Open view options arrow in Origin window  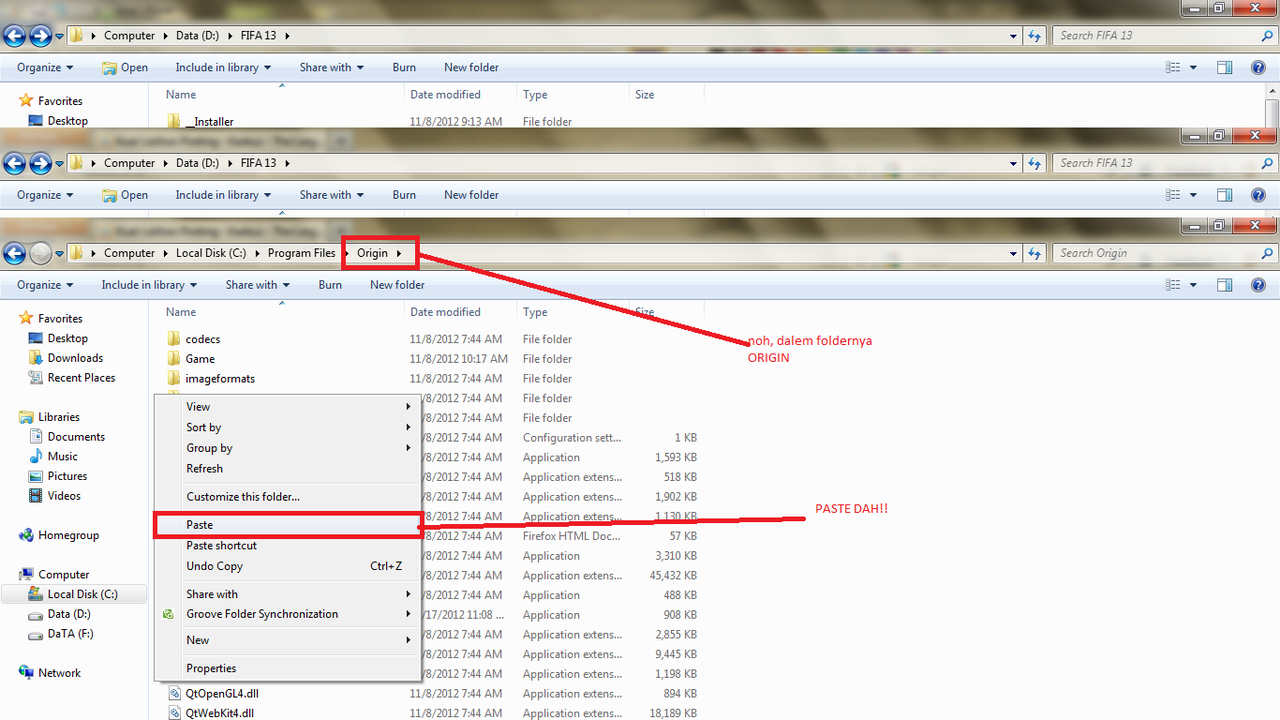pos(1193,285)
